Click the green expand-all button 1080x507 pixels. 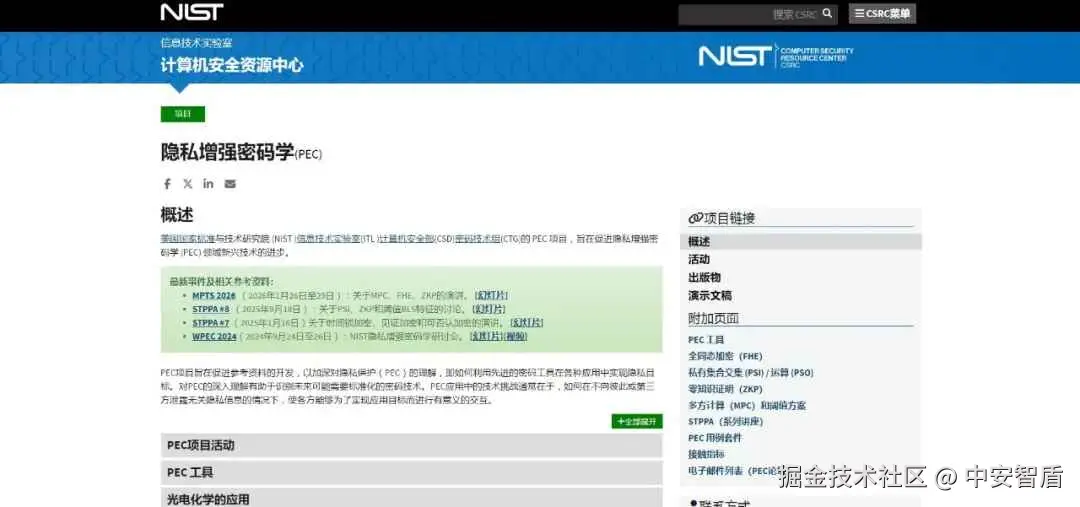[636, 422]
